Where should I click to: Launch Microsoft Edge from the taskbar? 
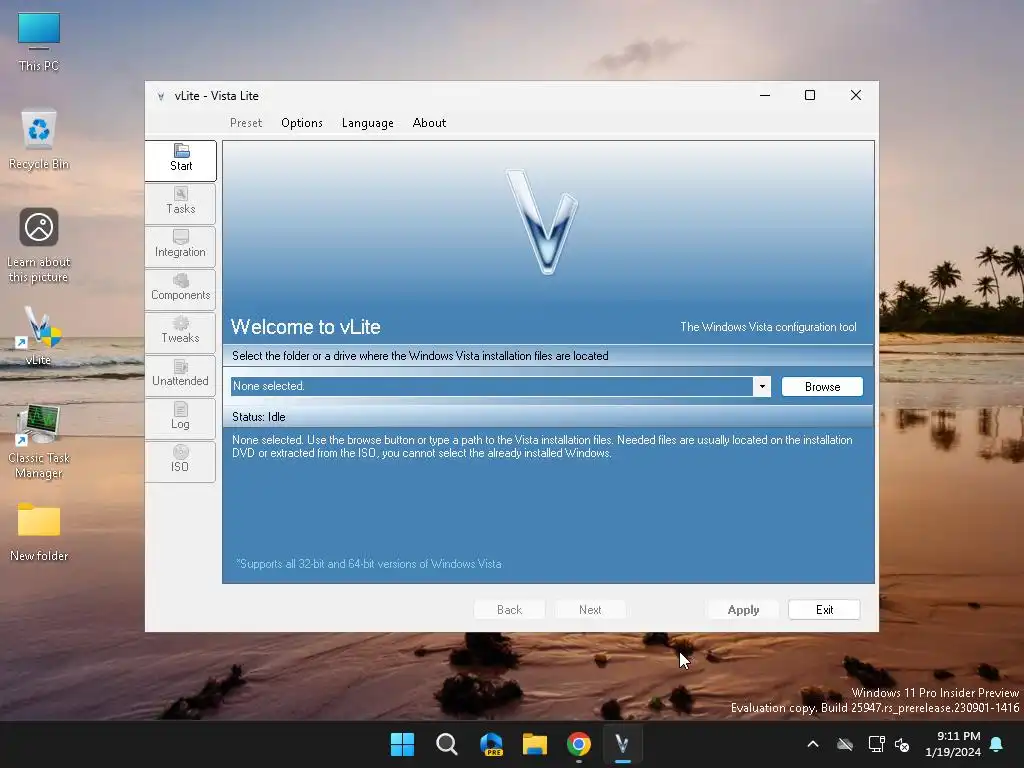491,744
